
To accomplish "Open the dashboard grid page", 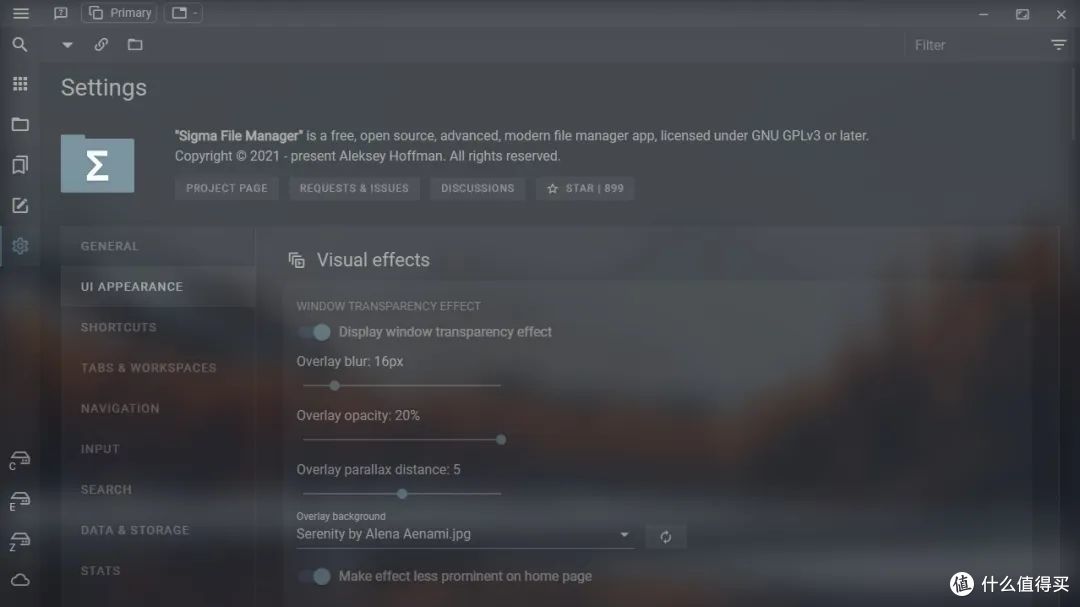I will (x=20, y=84).
